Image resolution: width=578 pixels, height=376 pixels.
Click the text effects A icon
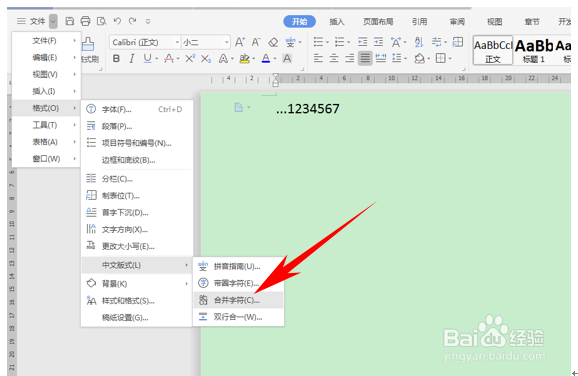pos(223,58)
